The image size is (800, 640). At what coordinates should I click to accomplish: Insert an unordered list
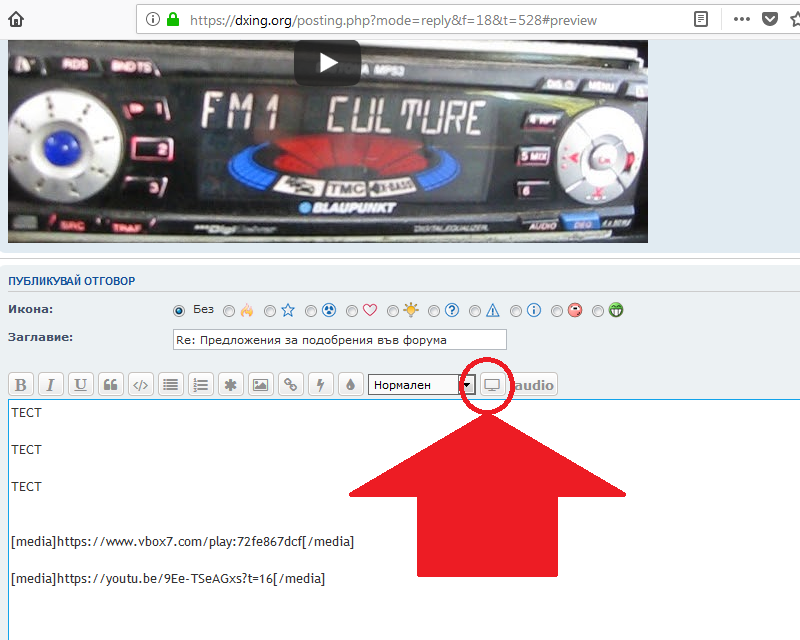click(170, 384)
